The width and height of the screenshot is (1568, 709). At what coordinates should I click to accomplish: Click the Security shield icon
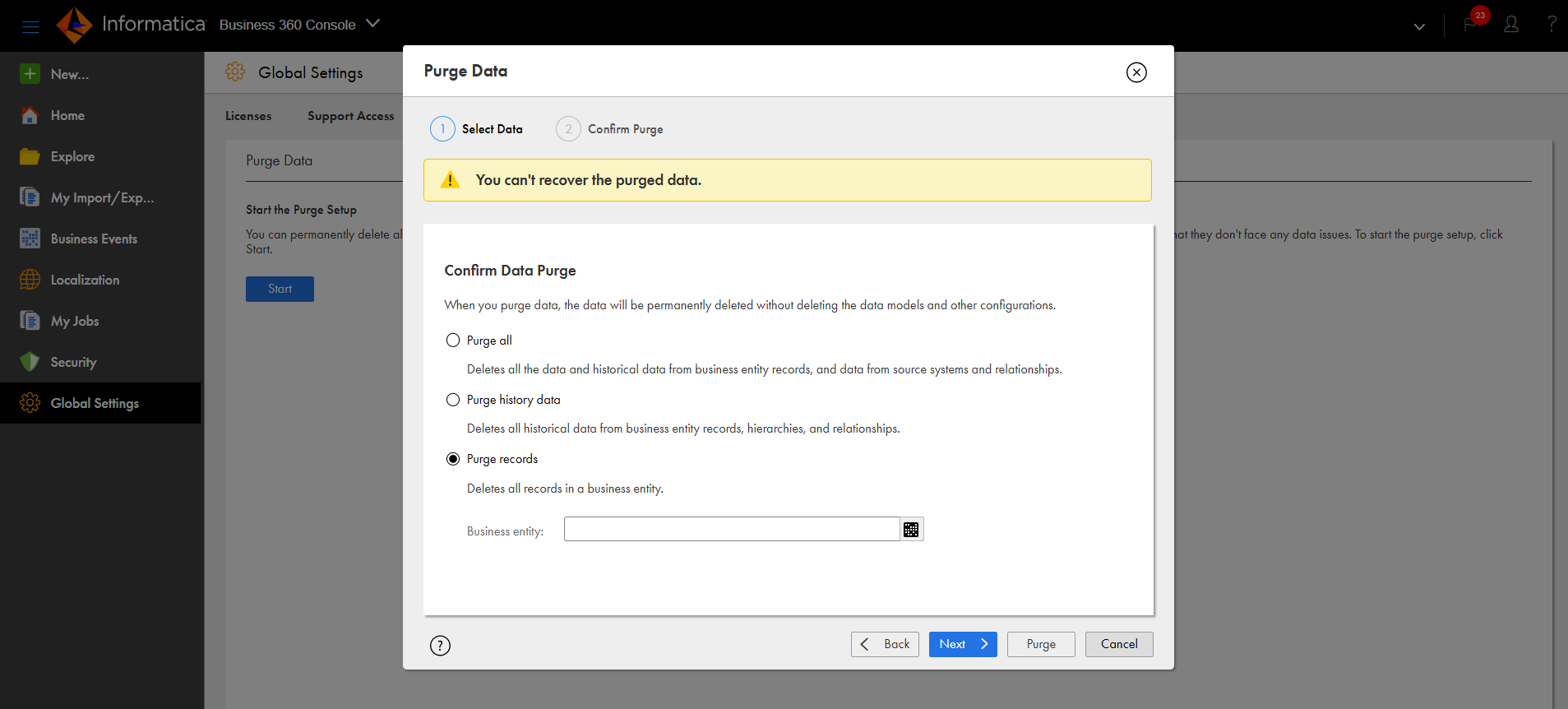click(30, 362)
